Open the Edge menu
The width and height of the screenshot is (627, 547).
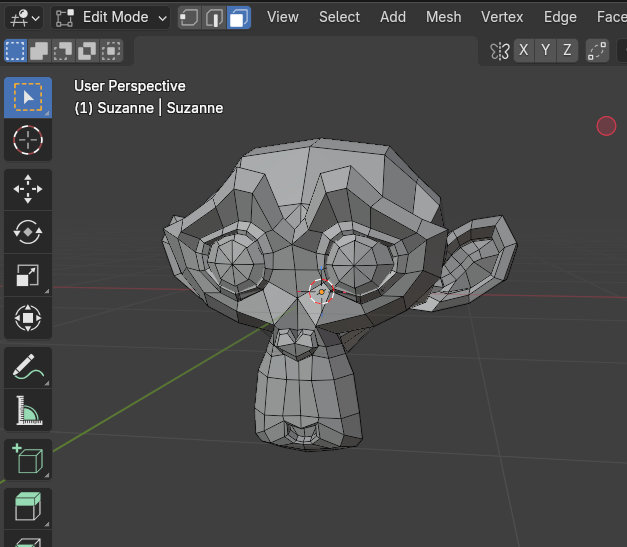pyautogui.click(x=560, y=17)
